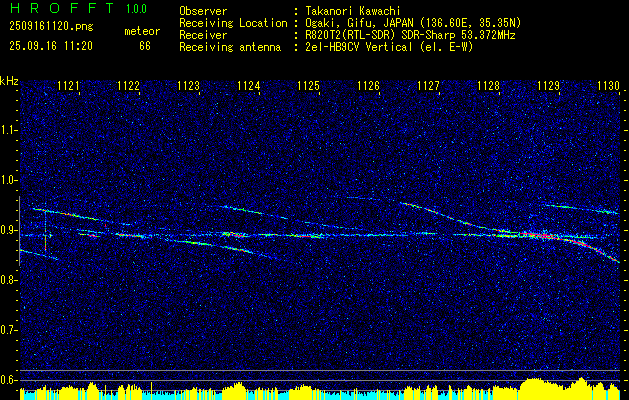This screenshot has width=629, height=400.
Task: Click the meteor label
Action: [x=142, y=31]
